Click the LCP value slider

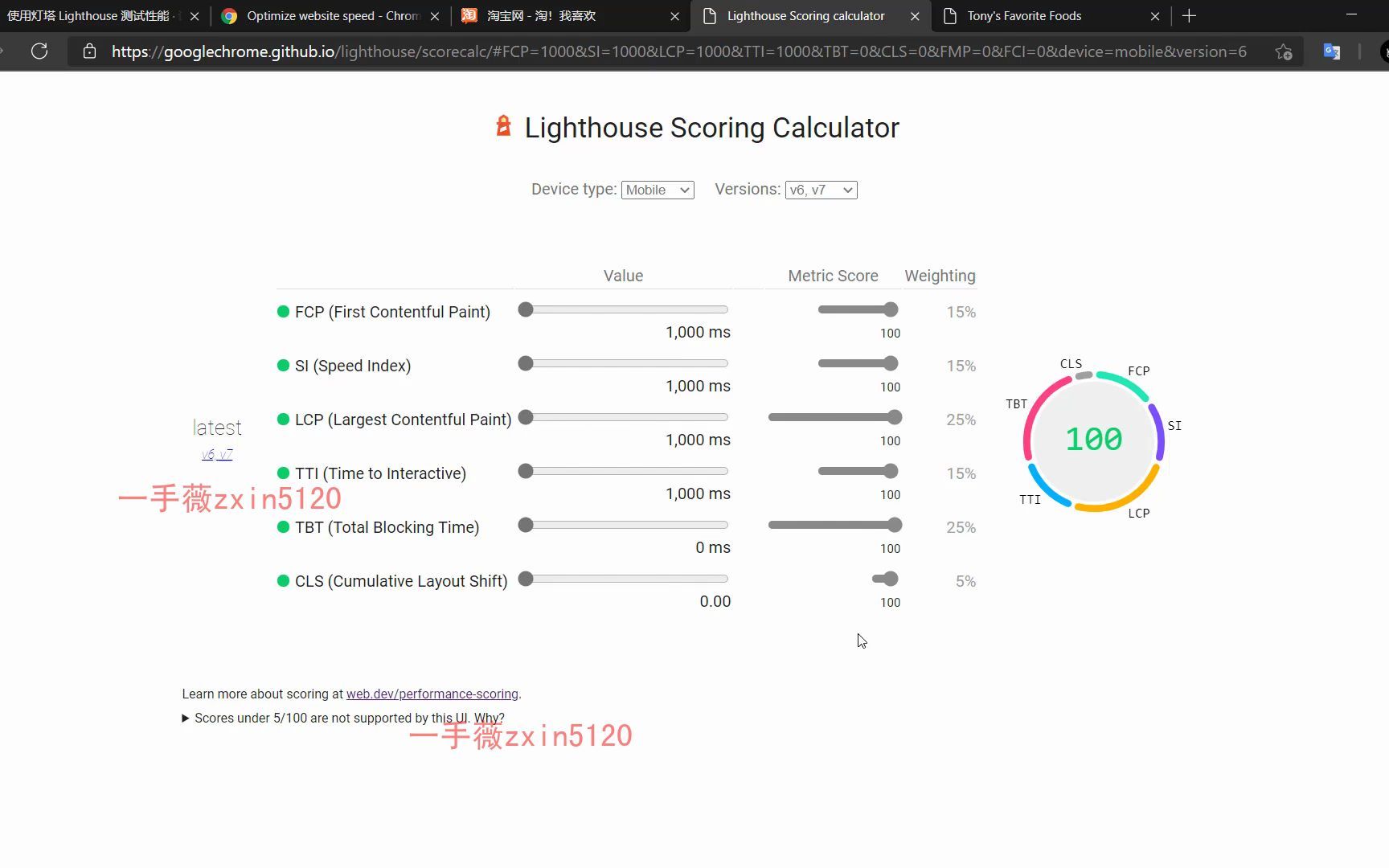(623, 417)
